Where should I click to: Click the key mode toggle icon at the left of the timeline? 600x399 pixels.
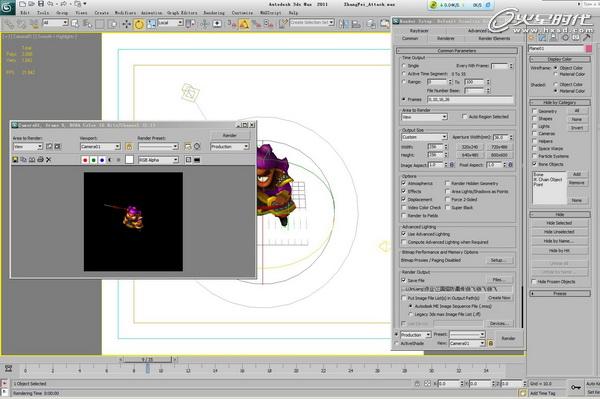[x=8, y=369]
